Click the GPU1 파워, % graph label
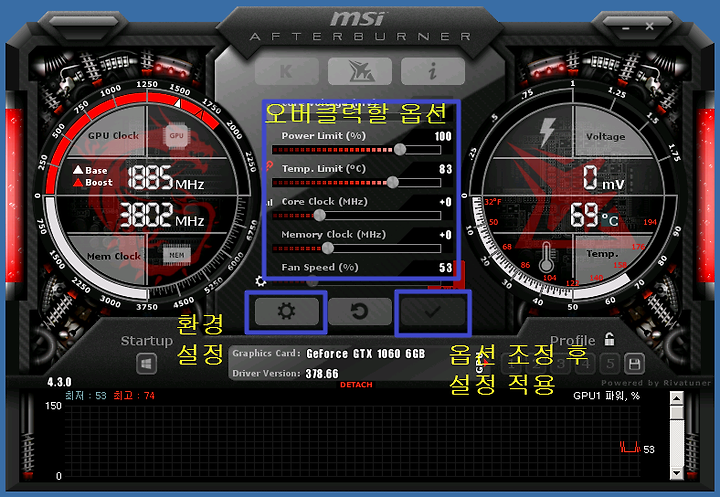Screen dimensions: 720x497 point(606,396)
